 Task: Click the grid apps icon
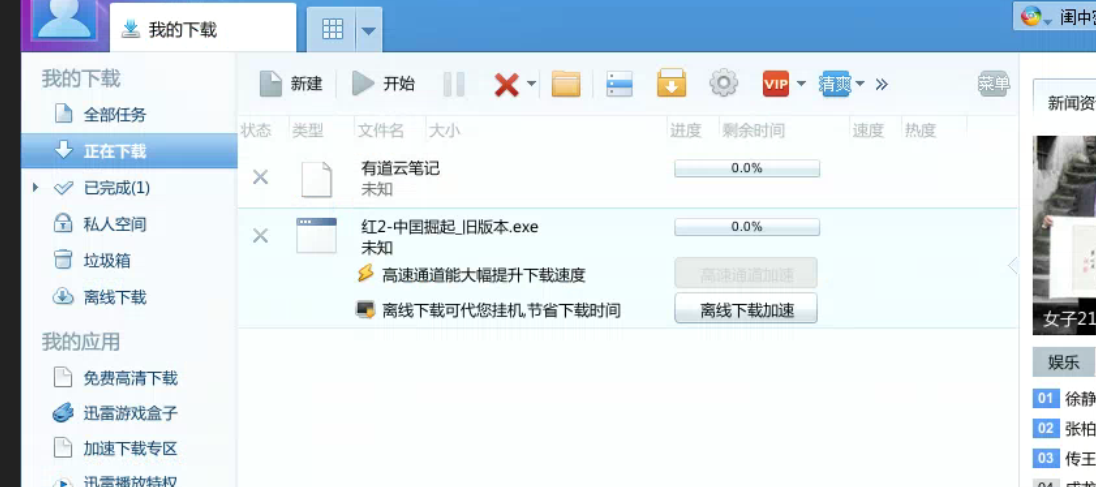332,29
